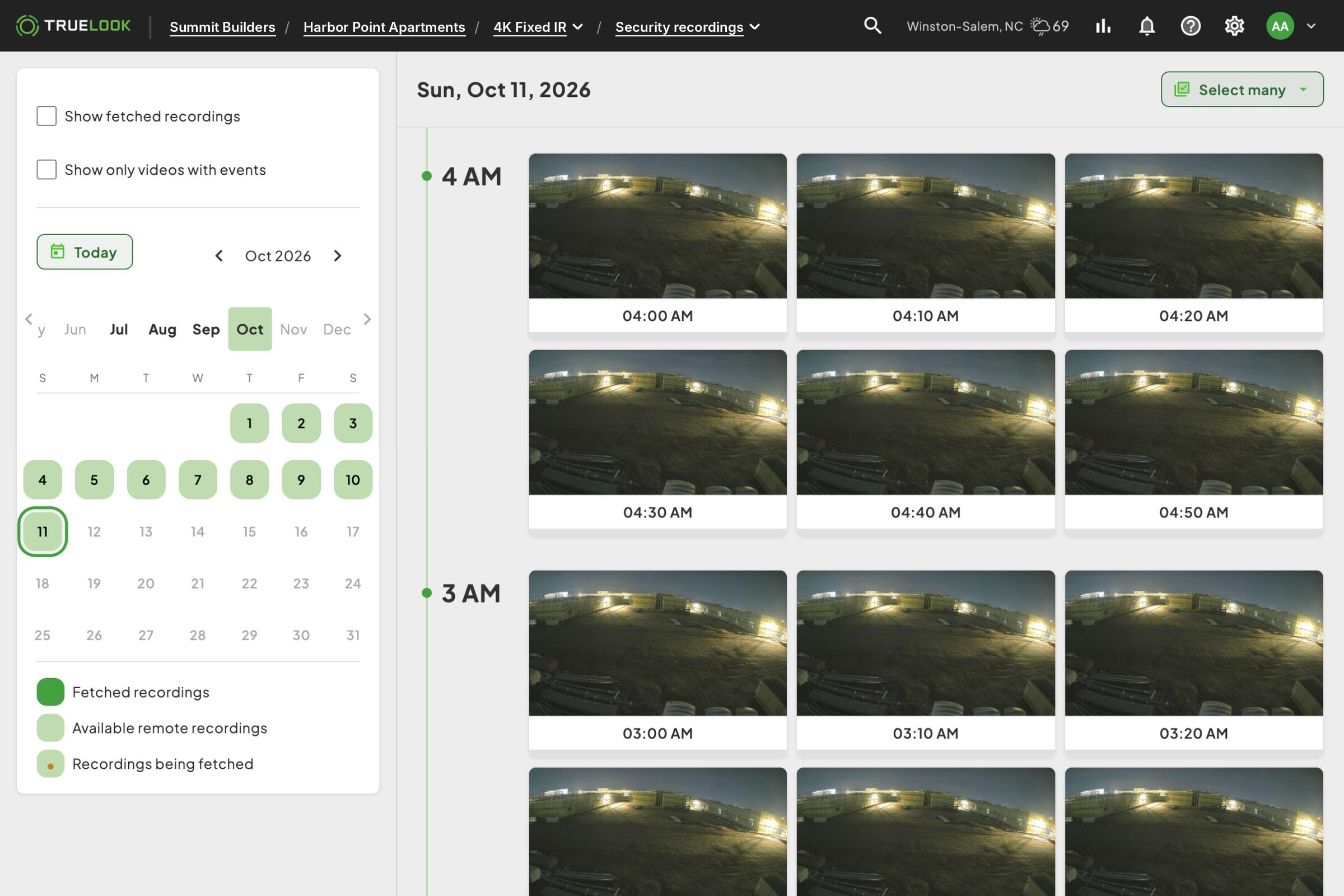Pick October 3 on the calendar
Screen dimensions: 1344x896
pyautogui.click(x=353, y=423)
